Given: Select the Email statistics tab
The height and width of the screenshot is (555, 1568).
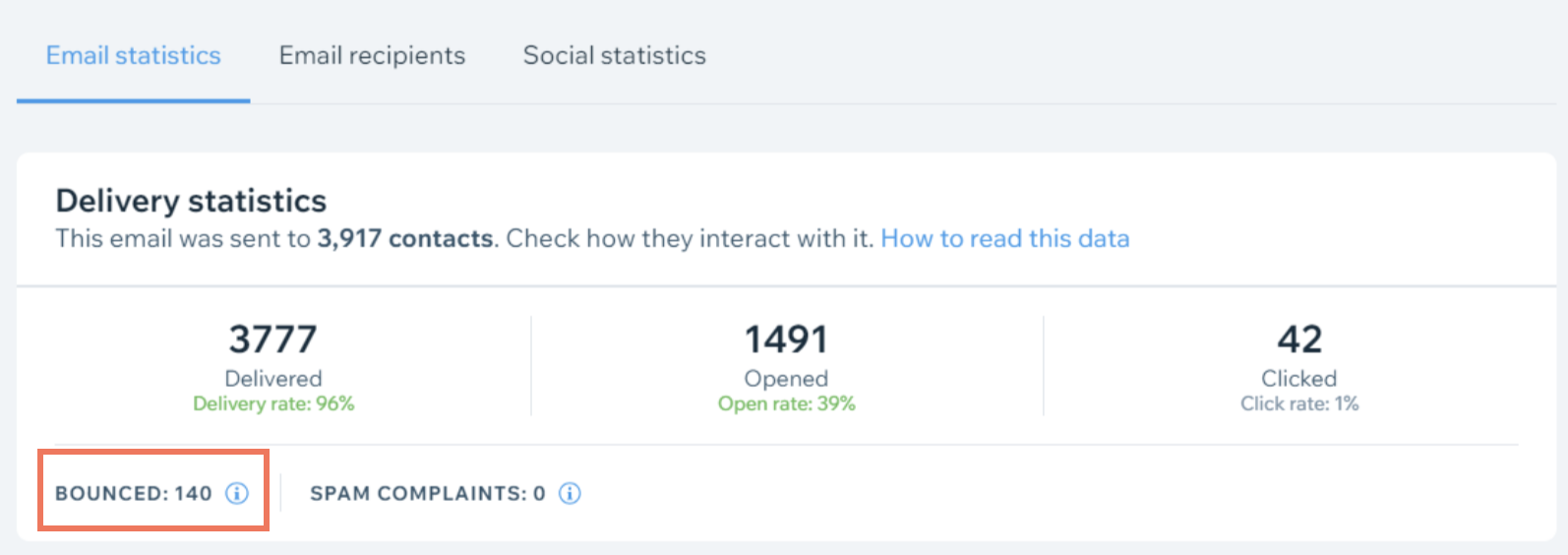Looking at the screenshot, I should coord(134,55).
